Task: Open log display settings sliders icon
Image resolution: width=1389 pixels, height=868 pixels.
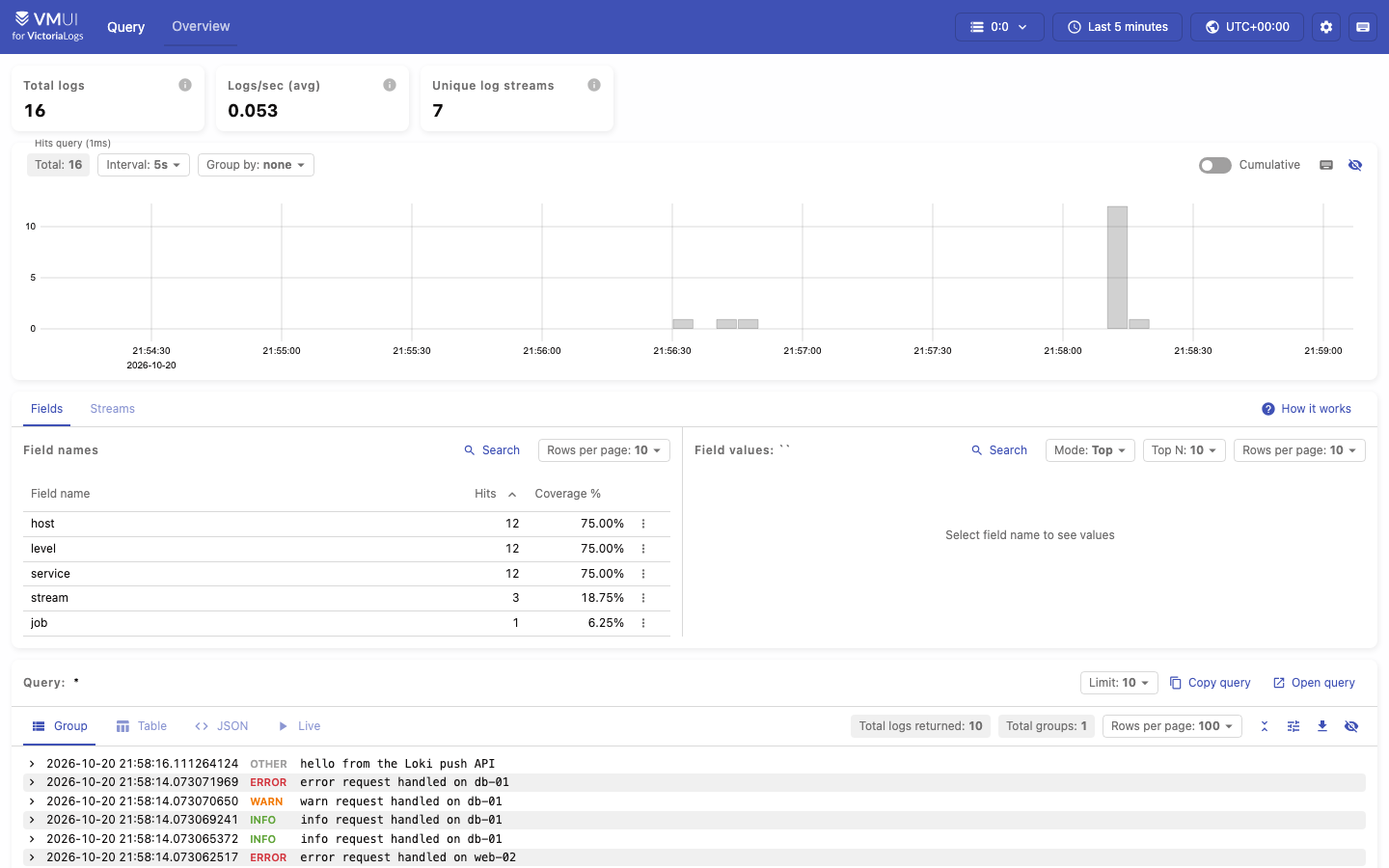Action: click(1294, 726)
